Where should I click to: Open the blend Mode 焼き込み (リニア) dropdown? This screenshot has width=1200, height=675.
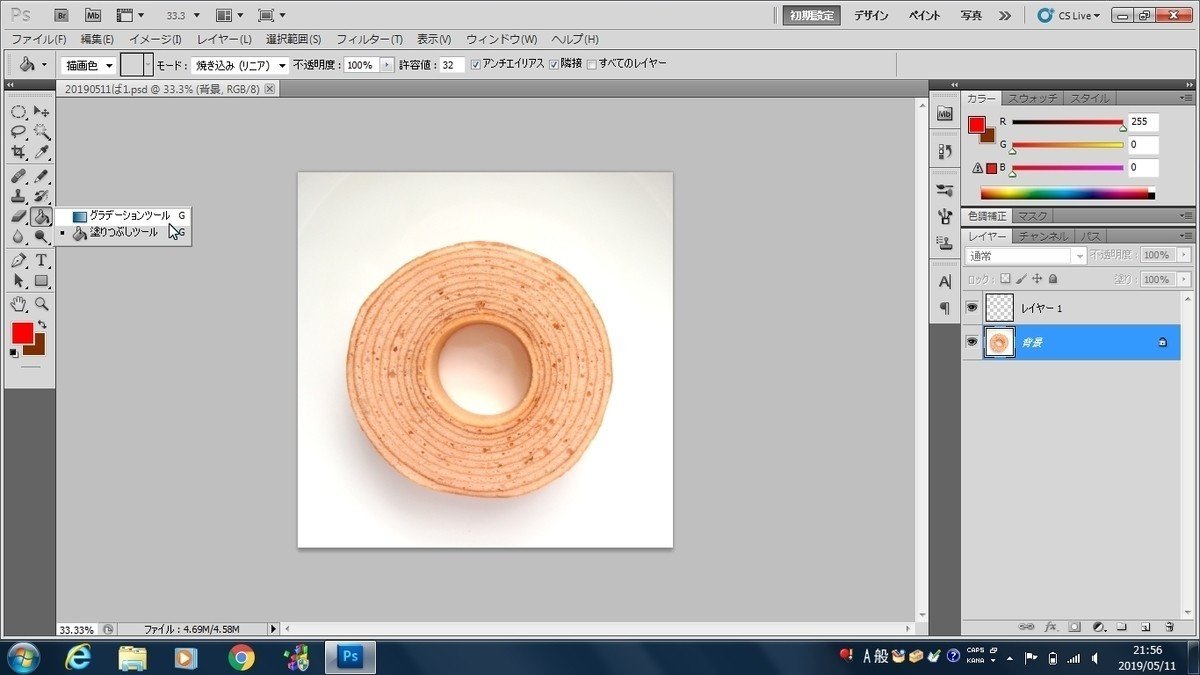tap(240, 65)
